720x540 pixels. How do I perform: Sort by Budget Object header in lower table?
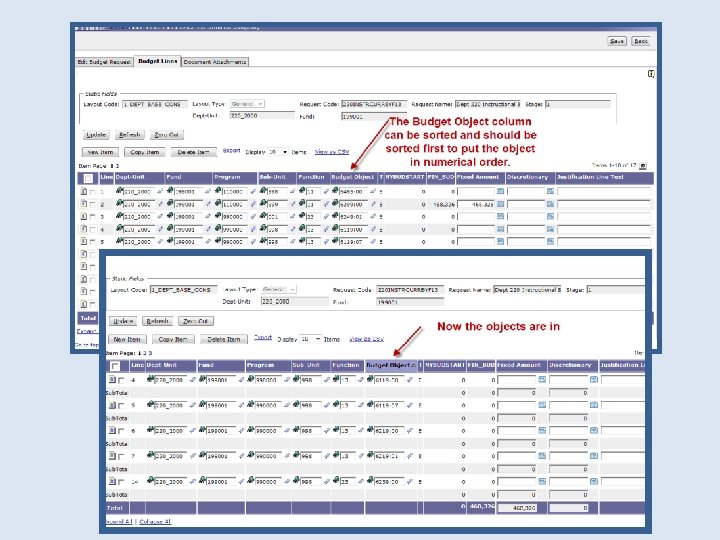pos(391,366)
